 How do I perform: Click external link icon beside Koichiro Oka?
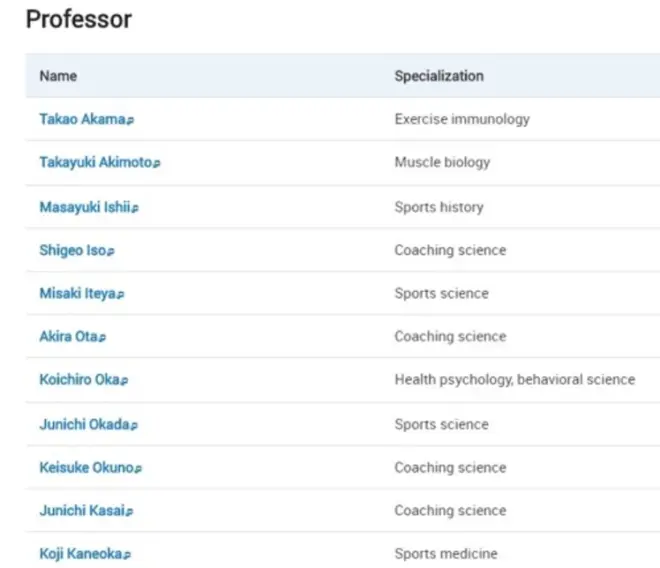click(x=125, y=381)
